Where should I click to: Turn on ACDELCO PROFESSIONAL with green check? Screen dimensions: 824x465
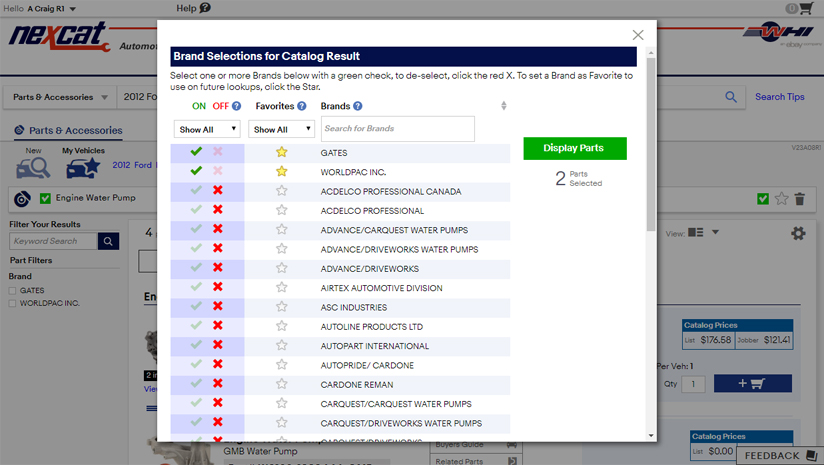[196, 210]
